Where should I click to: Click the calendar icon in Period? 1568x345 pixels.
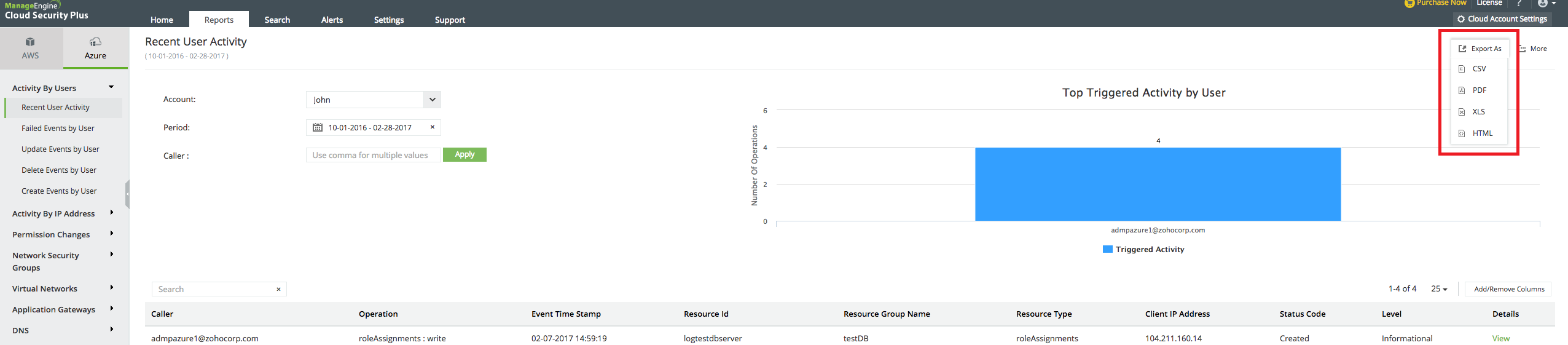pos(318,128)
